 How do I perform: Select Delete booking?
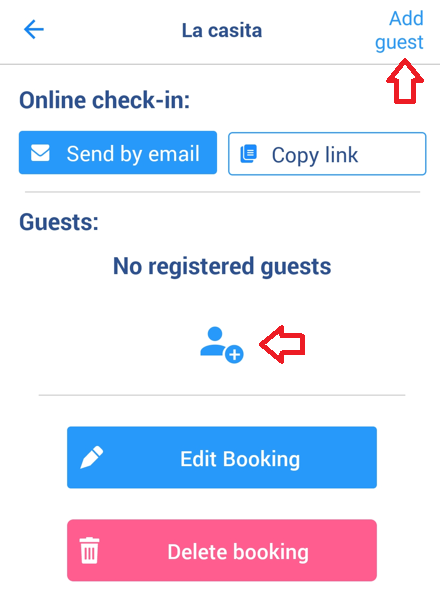(x=222, y=550)
